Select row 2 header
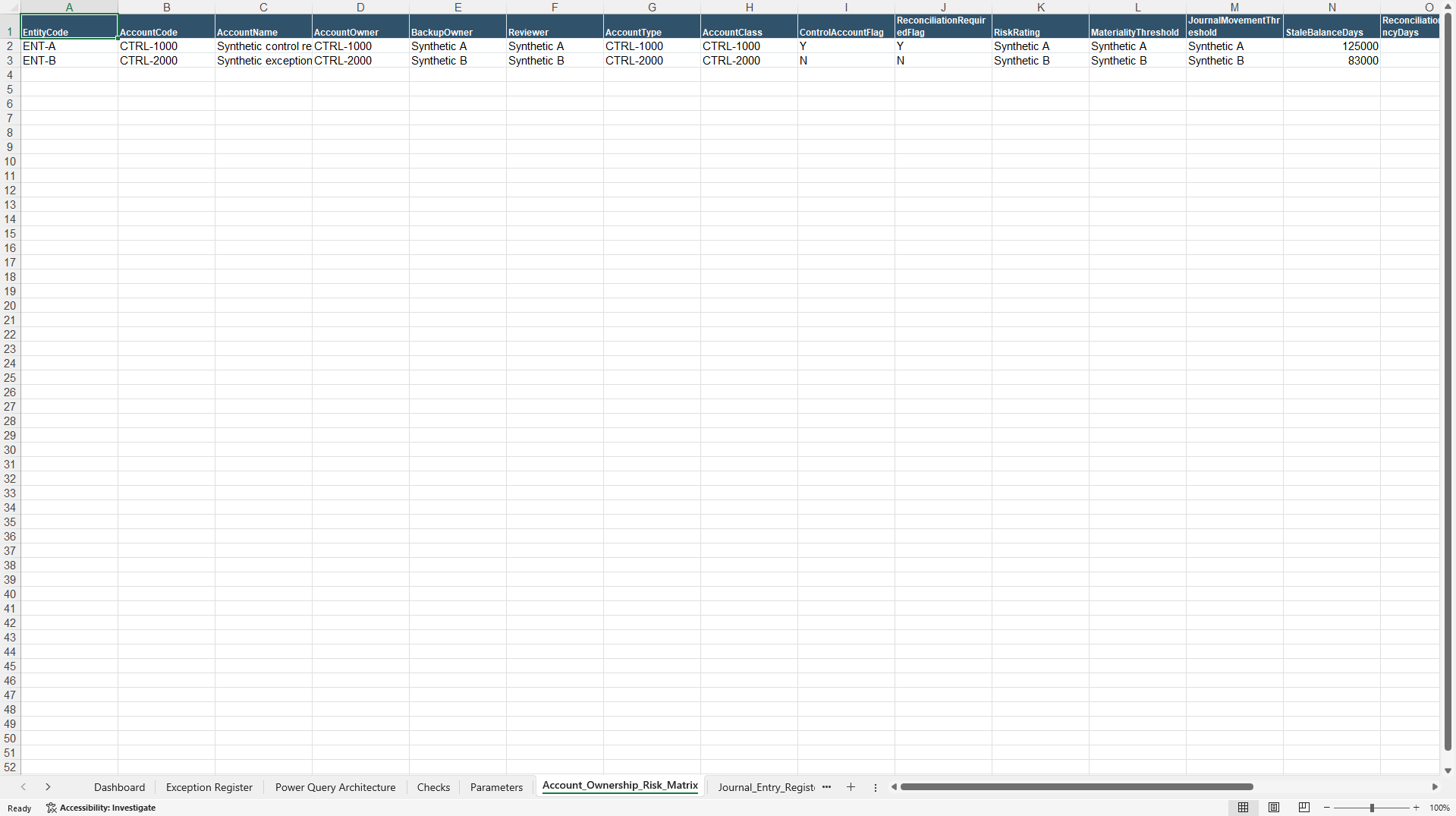1456x816 pixels. (x=10, y=46)
